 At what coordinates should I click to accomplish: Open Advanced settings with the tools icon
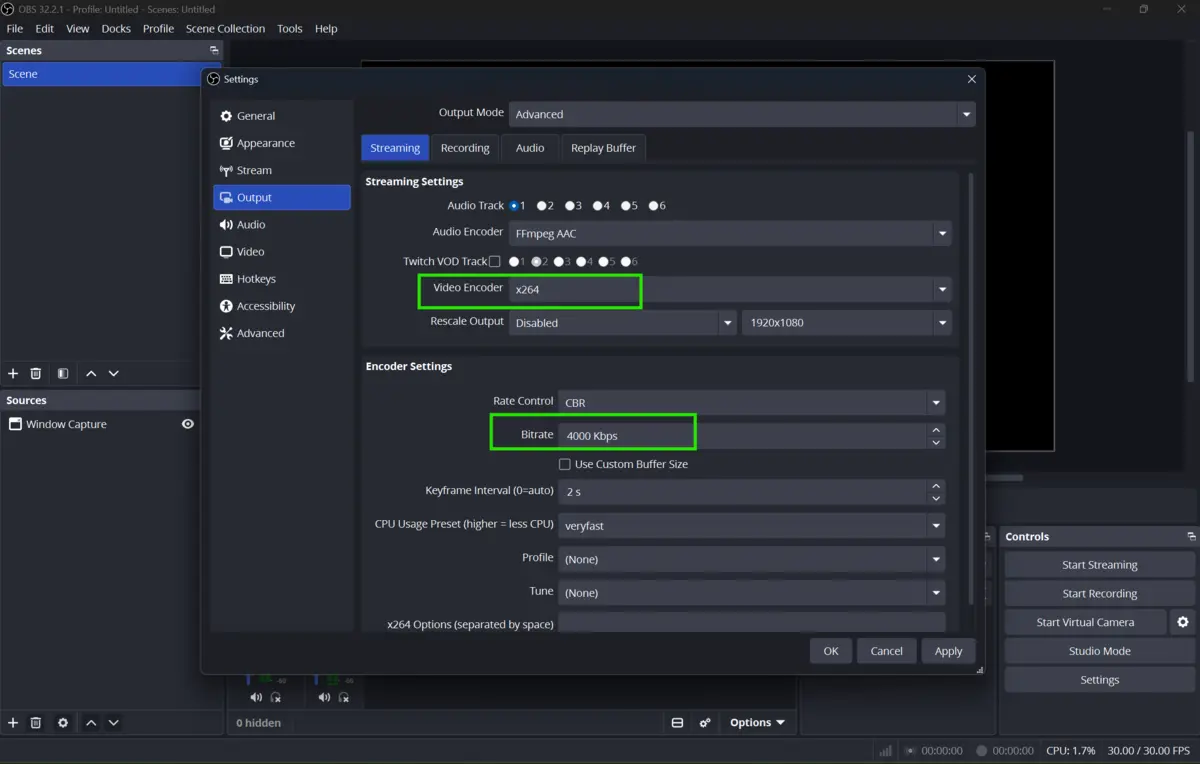pyautogui.click(x=226, y=333)
